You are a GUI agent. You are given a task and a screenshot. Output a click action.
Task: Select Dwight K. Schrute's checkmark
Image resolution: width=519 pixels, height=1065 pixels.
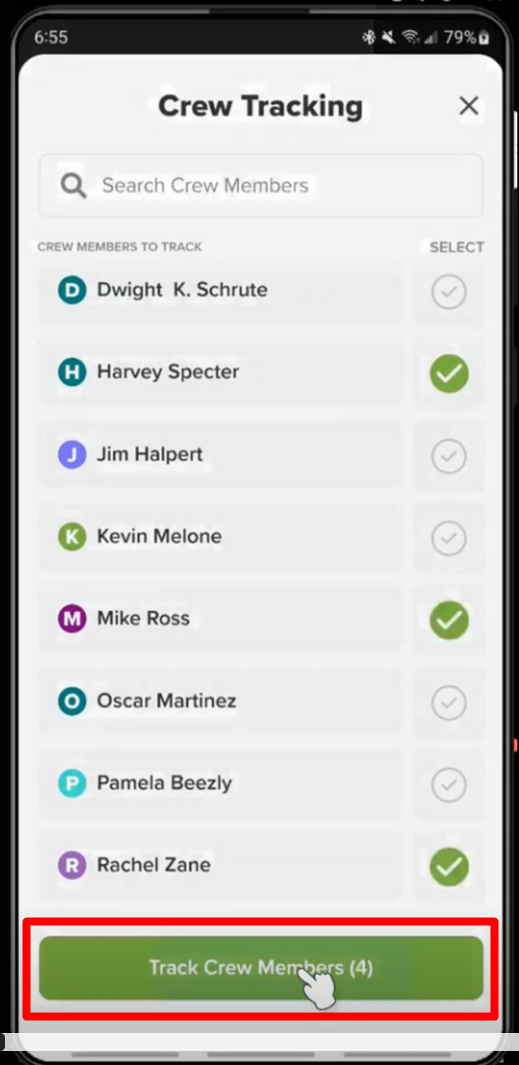(x=449, y=292)
